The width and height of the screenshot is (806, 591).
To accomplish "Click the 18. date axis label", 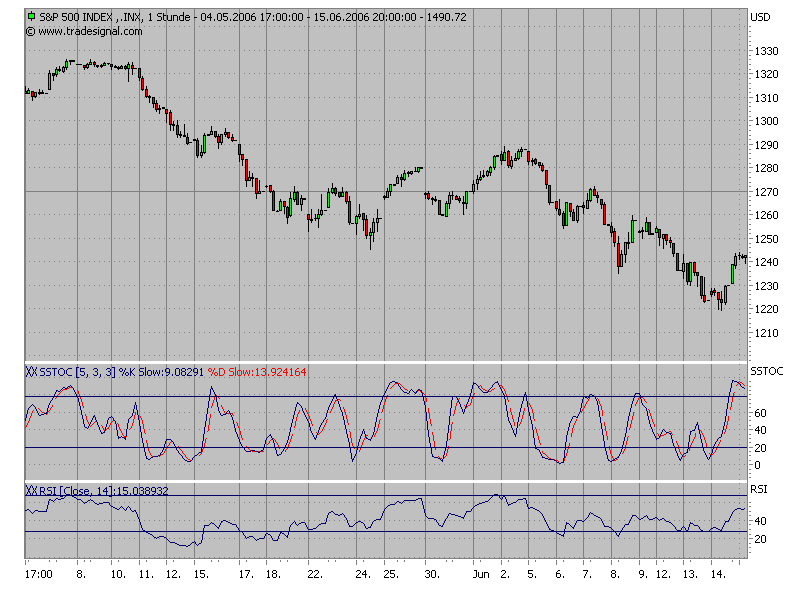I will (273, 574).
